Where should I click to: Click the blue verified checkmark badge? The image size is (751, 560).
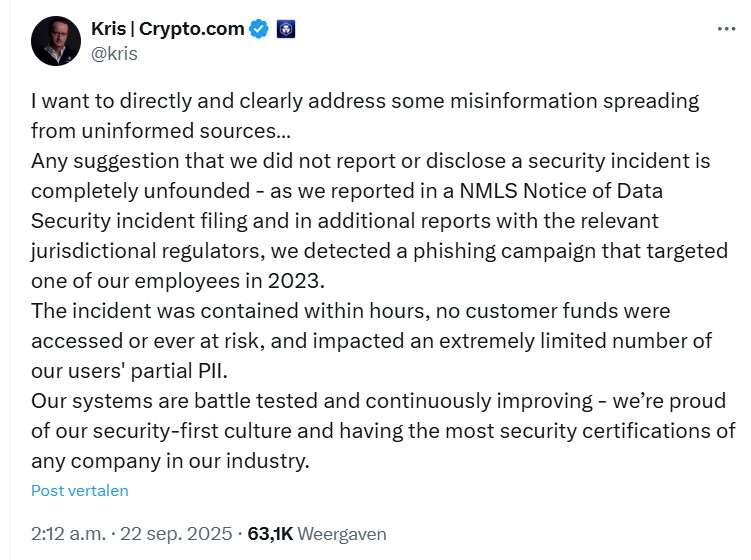259,29
